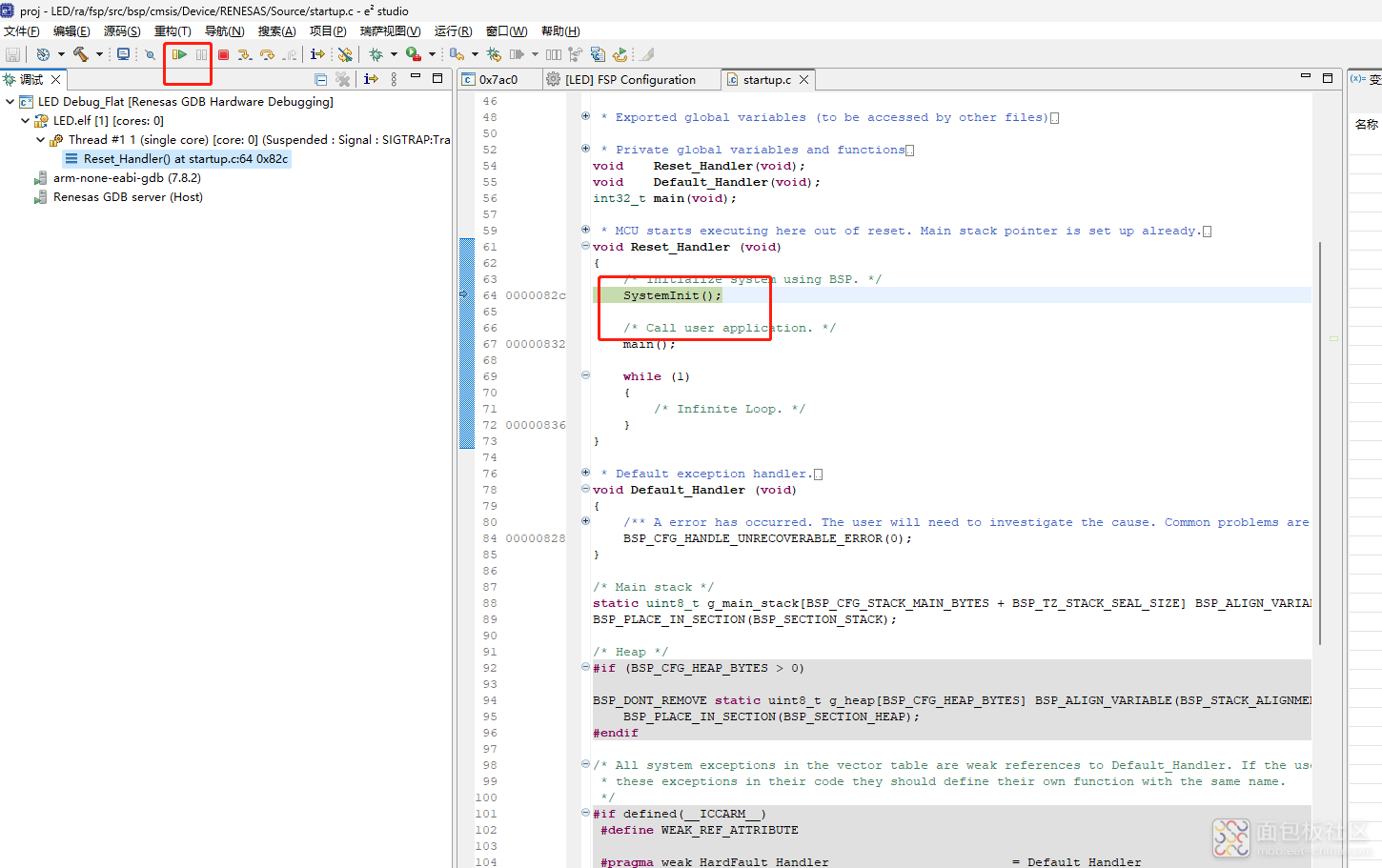Click the bug with arrow toolbar icon
Viewport: 1382px width, 868px height.
point(493,54)
